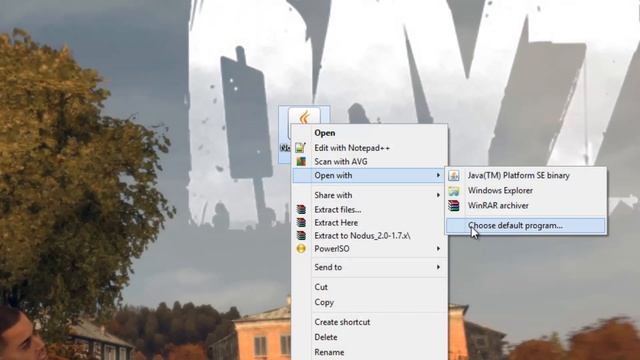Screen dimensions: 640x360
Task: Expand the Send to arrow
Action: 438,267
